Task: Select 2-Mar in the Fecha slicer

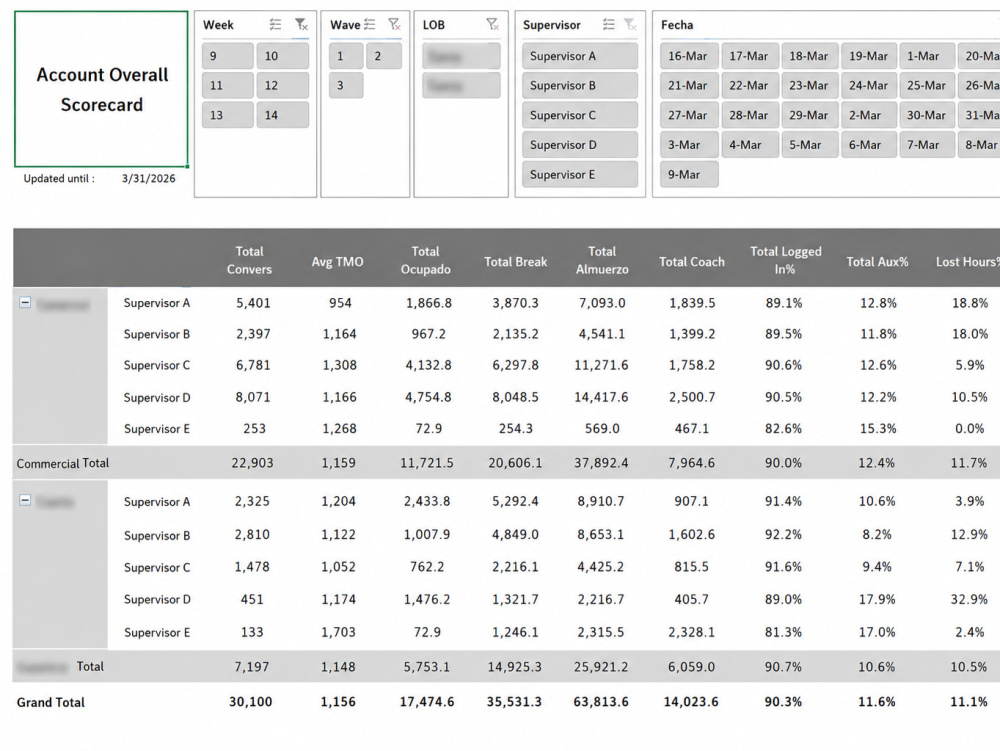Action: pos(869,115)
